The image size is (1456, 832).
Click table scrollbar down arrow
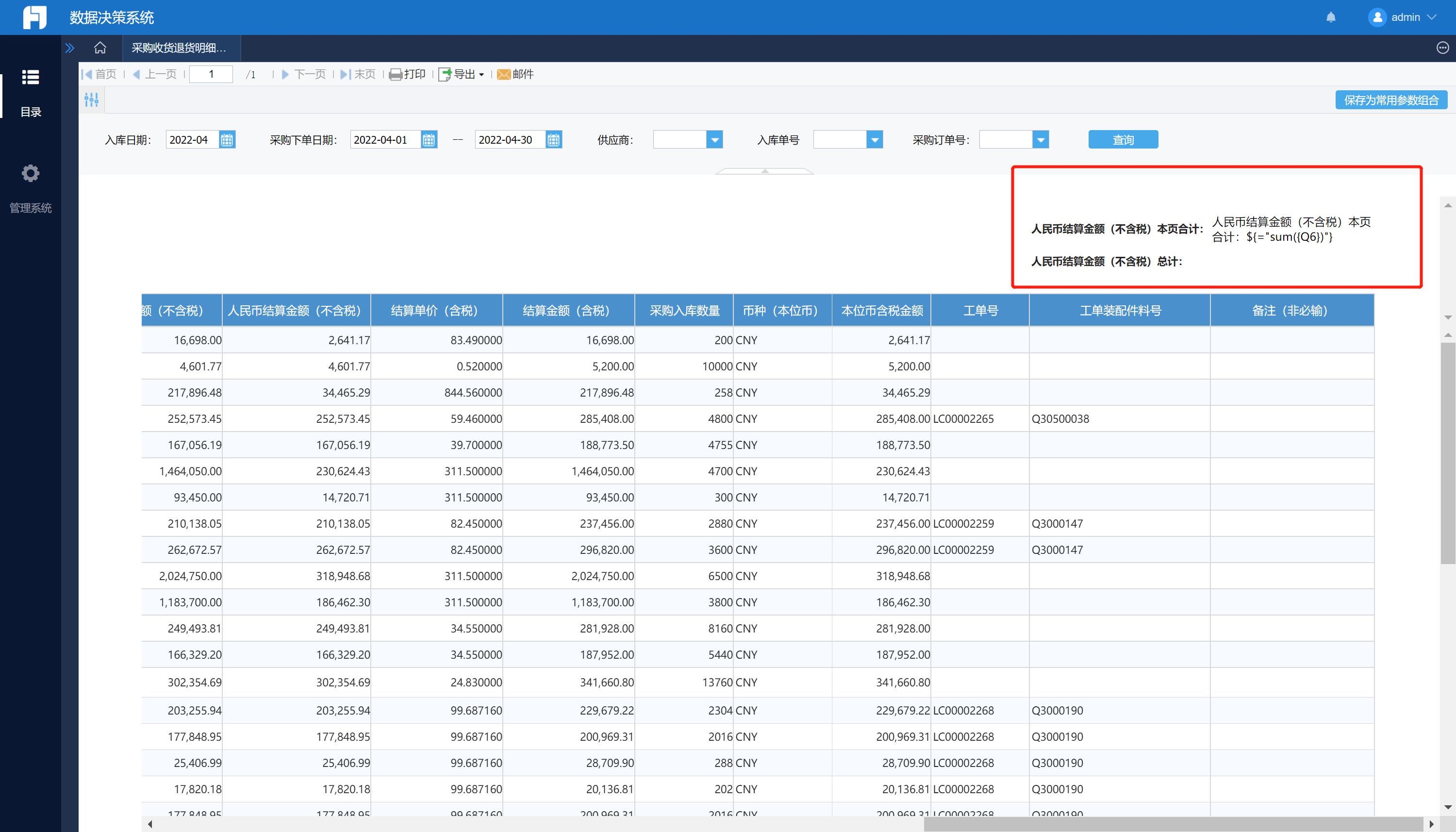(1448, 807)
